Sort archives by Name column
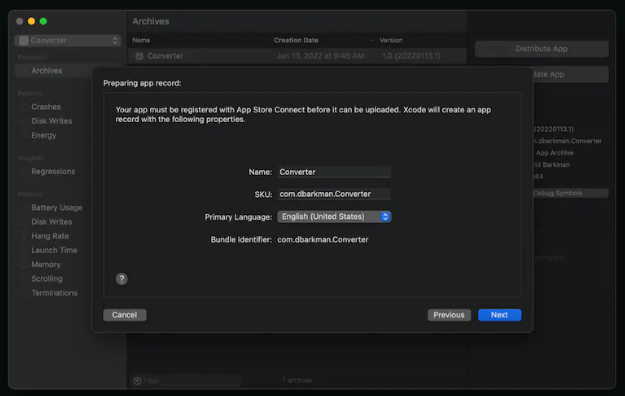Screen dimensions: 625x396 point(141,40)
